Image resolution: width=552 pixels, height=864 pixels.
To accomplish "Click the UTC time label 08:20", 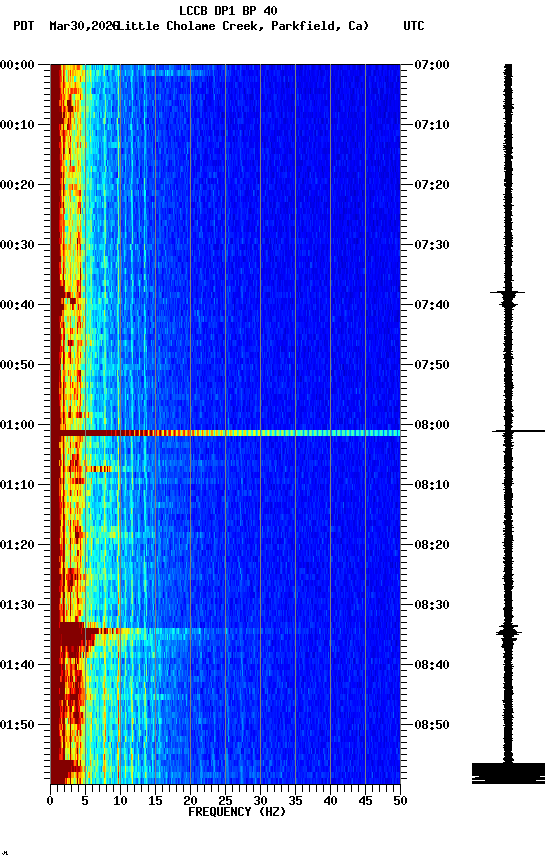I will tap(432, 545).
